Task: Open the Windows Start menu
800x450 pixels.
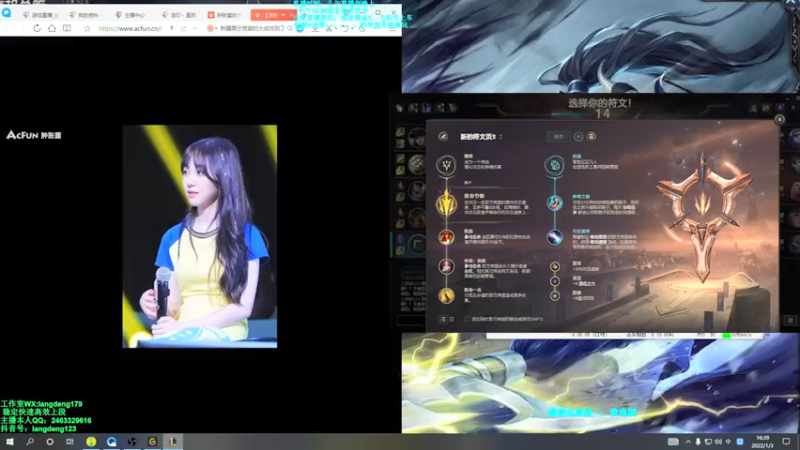Action: coord(10,442)
